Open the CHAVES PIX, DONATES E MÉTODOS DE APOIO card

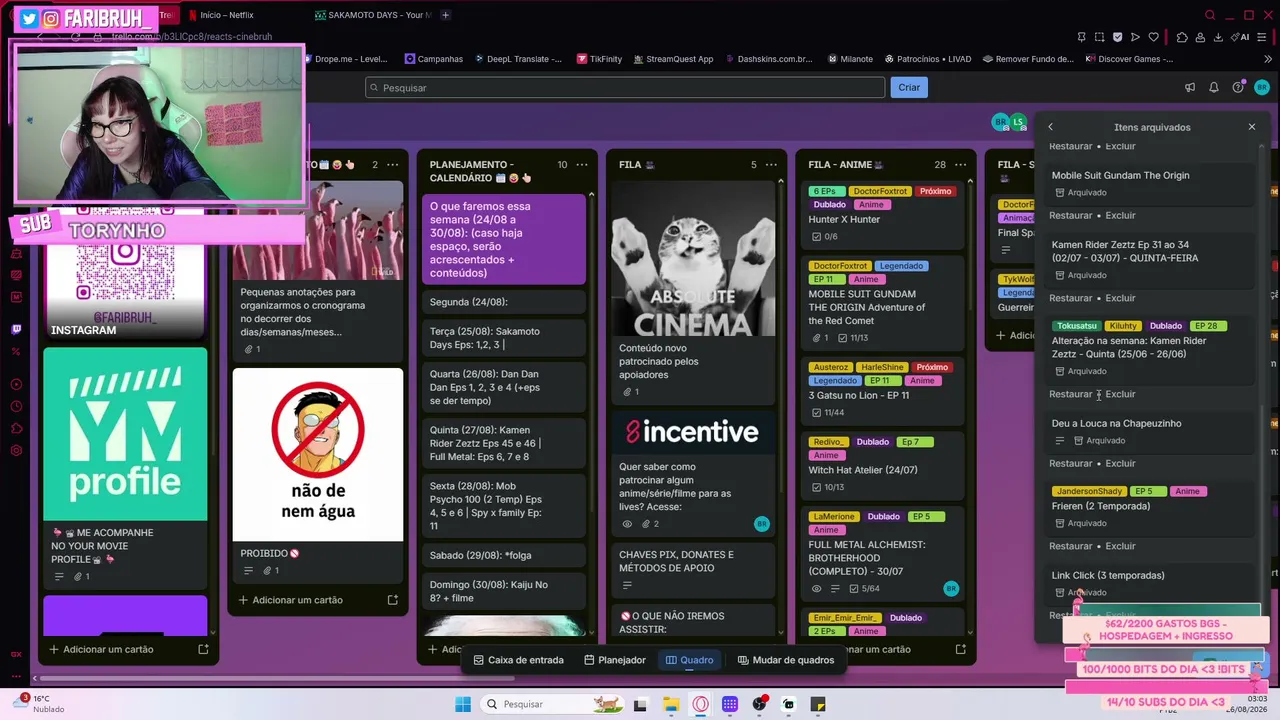click(693, 569)
